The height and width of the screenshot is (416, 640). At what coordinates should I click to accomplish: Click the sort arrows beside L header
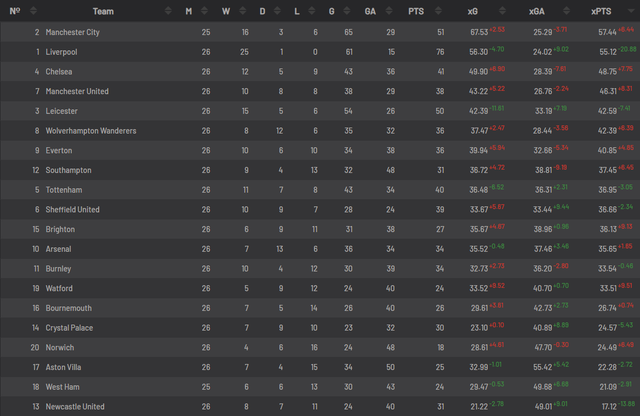pos(315,11)
